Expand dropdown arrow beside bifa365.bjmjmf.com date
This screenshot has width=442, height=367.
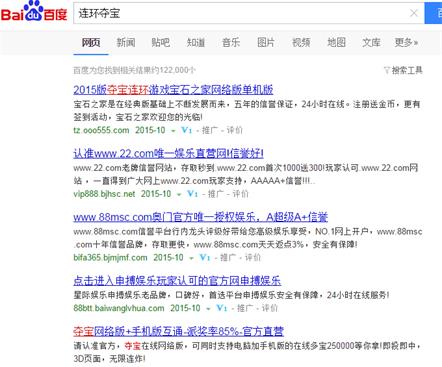click(191, 258)
